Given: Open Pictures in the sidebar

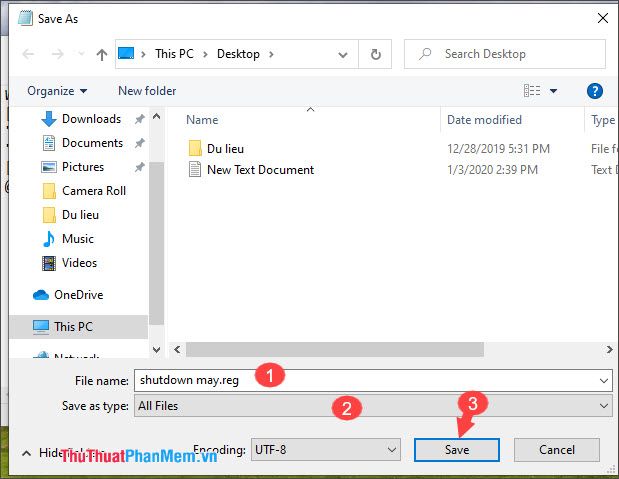Looking at the screenshot, I should tap(83, 167).
